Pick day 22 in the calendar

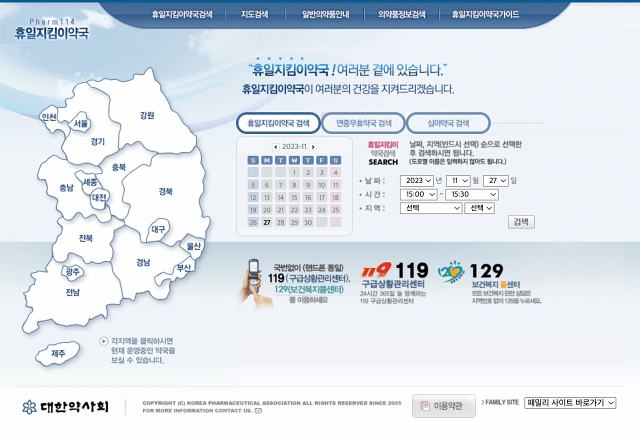pyautogui.click(x=294, y=210)
